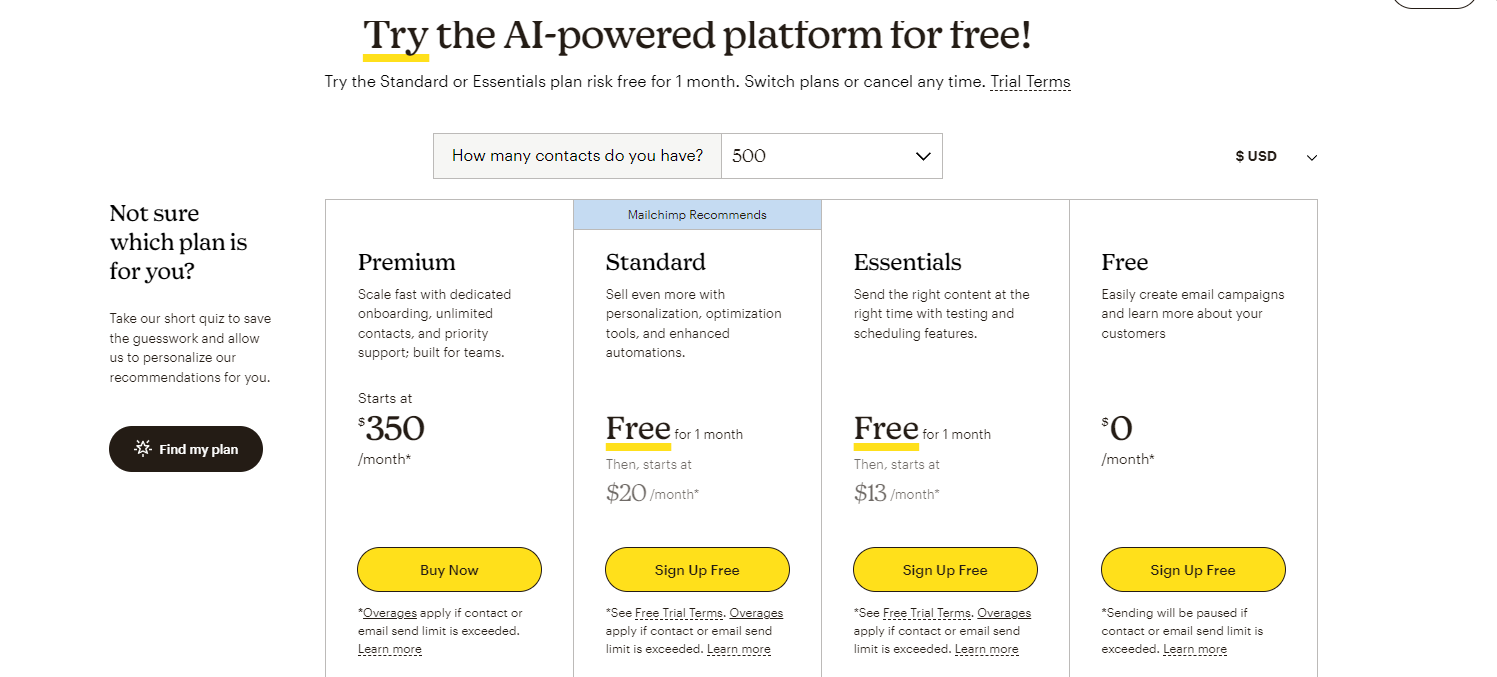Click Overages link under Essentials plan
The height and width of the screenshot is (677, 1497).
click(1004, 613)
